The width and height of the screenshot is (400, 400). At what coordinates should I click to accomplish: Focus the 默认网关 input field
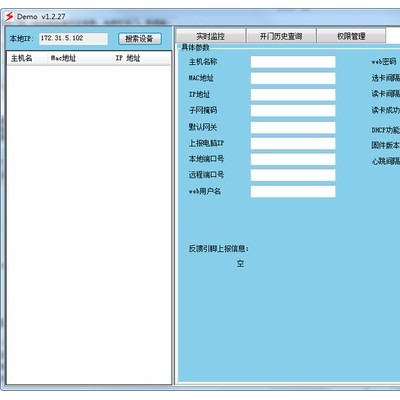293,127
